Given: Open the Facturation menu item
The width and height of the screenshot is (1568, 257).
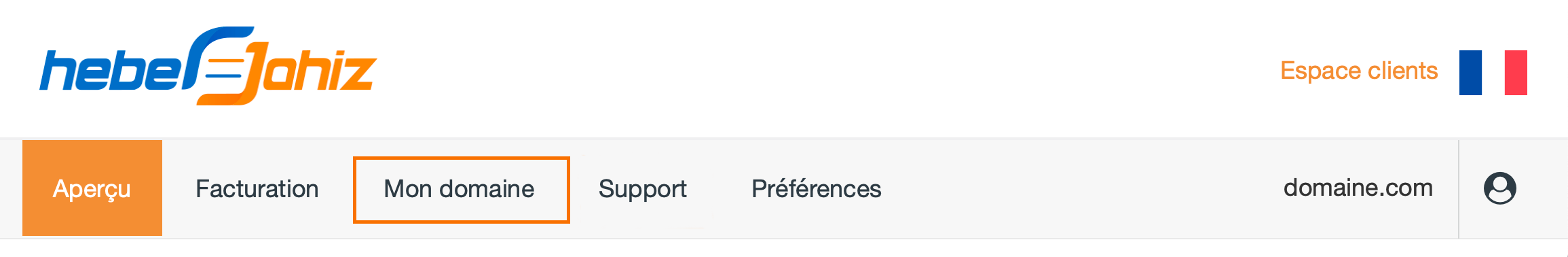Looking at the screenshot, I should pyautogui.click(x=257, y=189).
